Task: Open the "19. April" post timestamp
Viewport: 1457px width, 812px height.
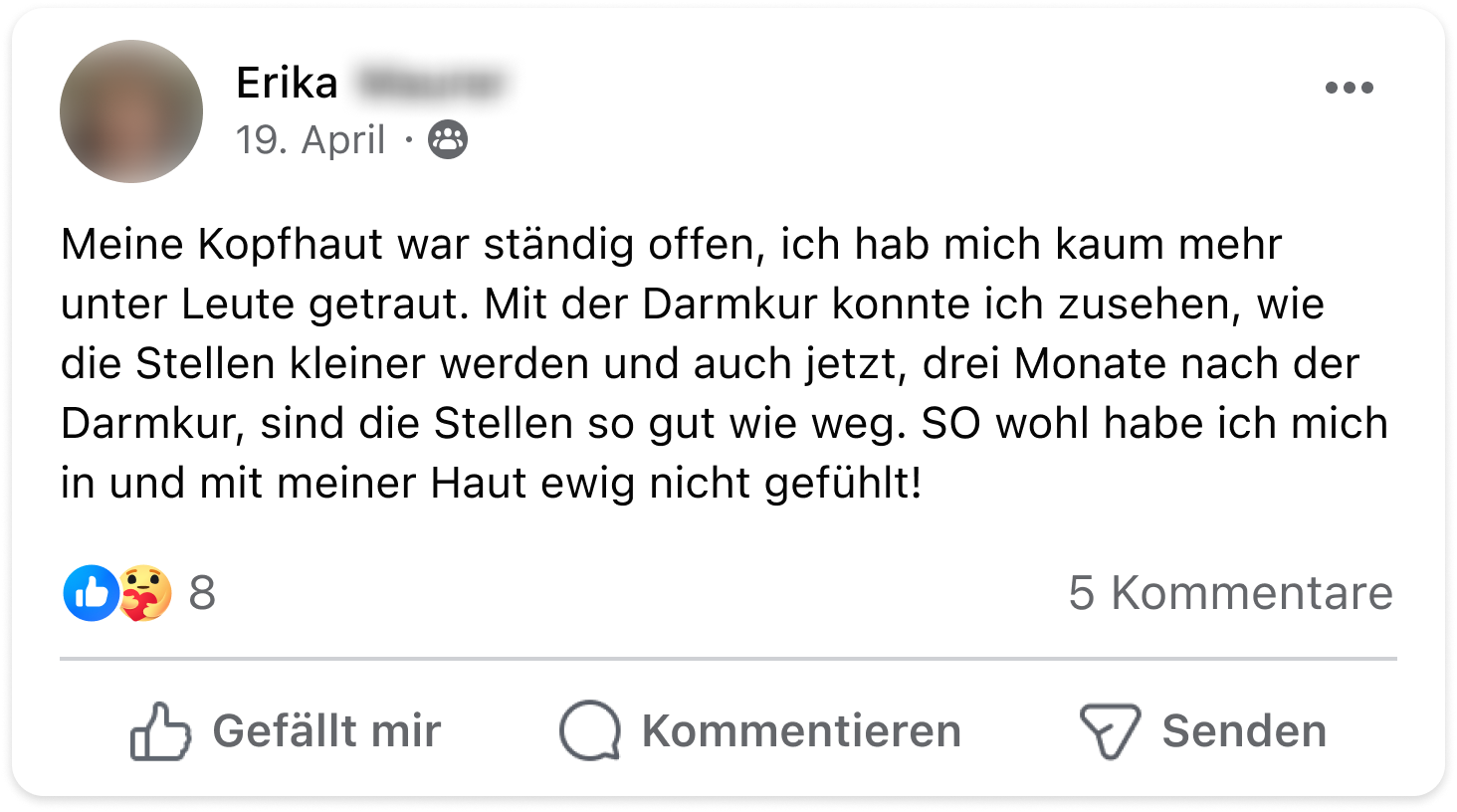Action: [x=310, y=140]
